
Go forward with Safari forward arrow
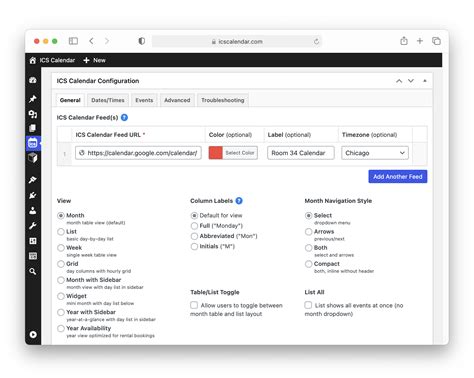[107, 41]
